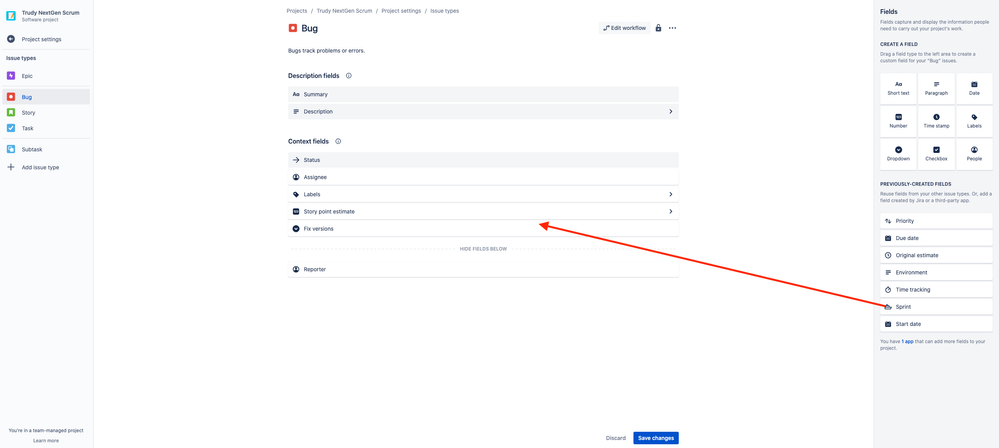This screenshot has width=999, height=448.
Task: Choose the Dropdown field type
Action: pyautogui.click(x=898, y=155)
